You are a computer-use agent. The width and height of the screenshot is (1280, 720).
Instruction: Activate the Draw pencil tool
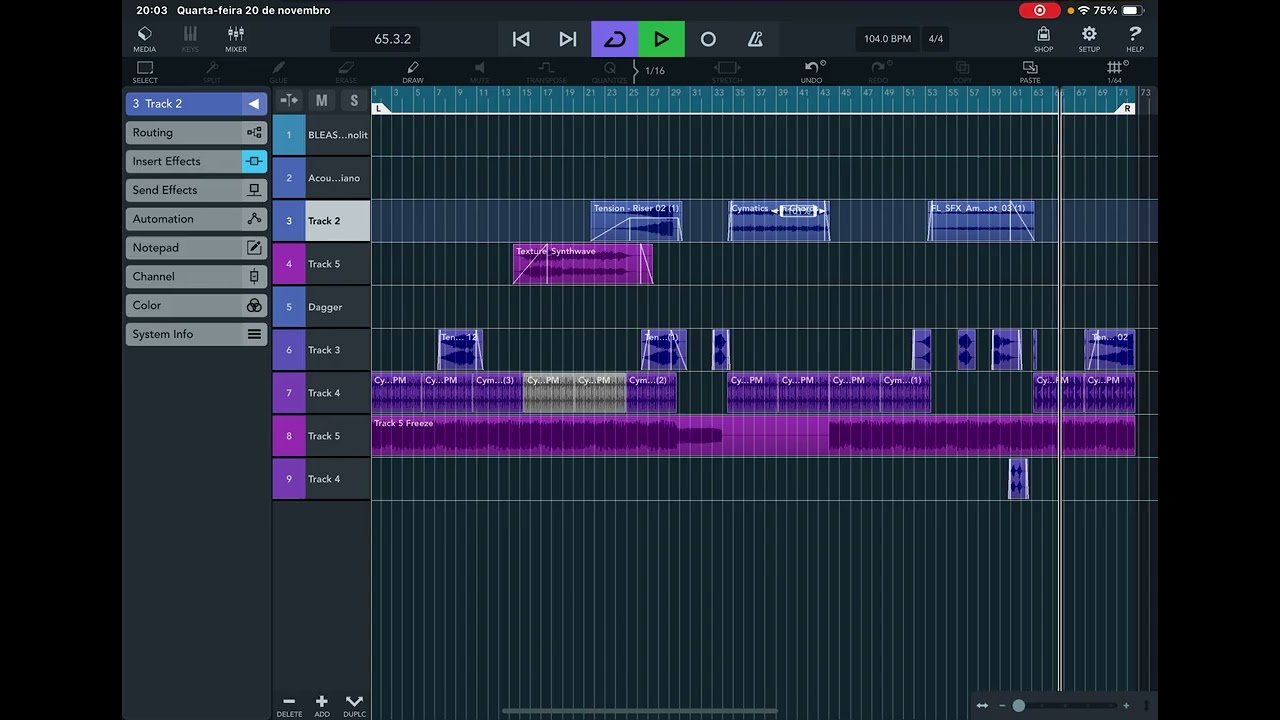pos(413,72)
